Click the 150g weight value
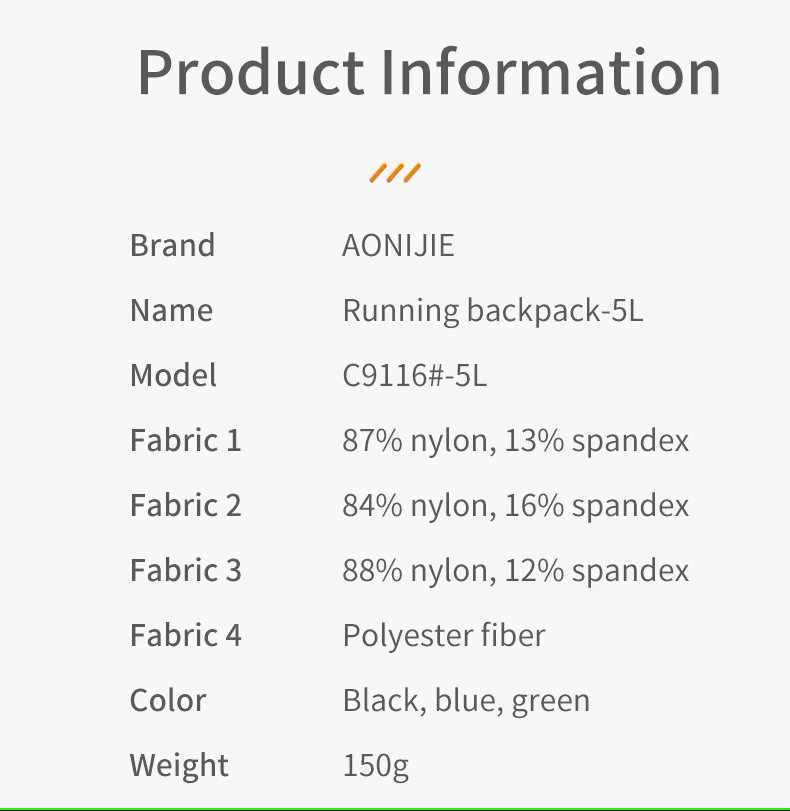This screenshot has width=790, height=811. pyautogui.click(x=375, y=765)
